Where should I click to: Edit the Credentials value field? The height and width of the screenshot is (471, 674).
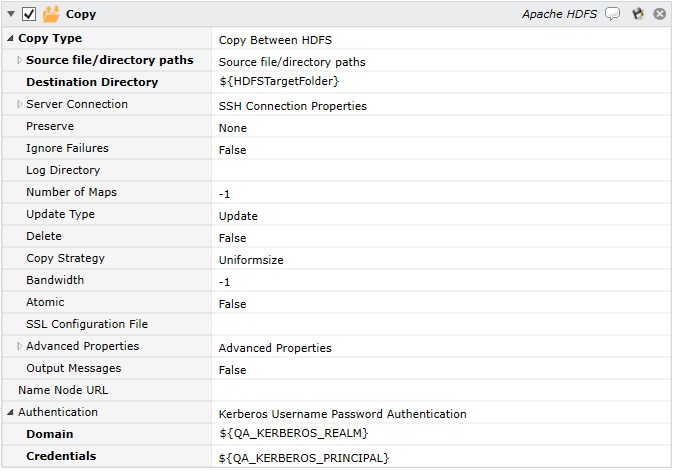coord(440,458)
